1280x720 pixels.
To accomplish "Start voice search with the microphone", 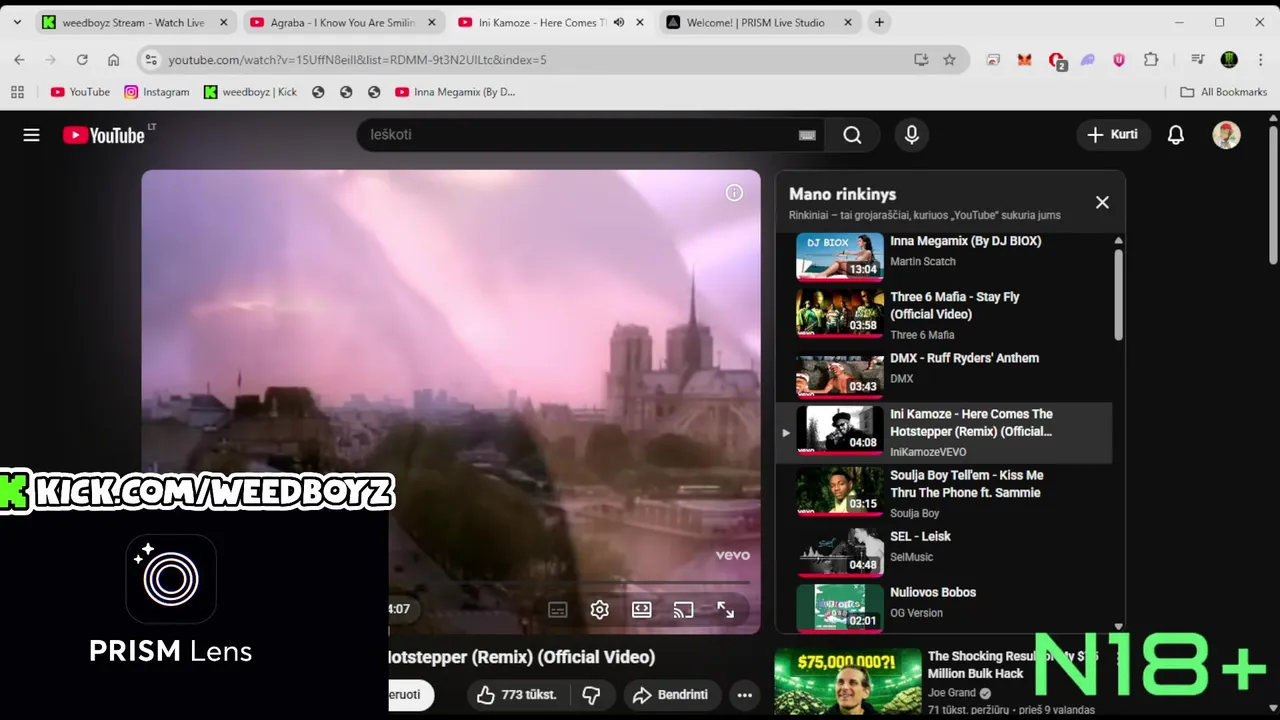I will coord(911,135).
